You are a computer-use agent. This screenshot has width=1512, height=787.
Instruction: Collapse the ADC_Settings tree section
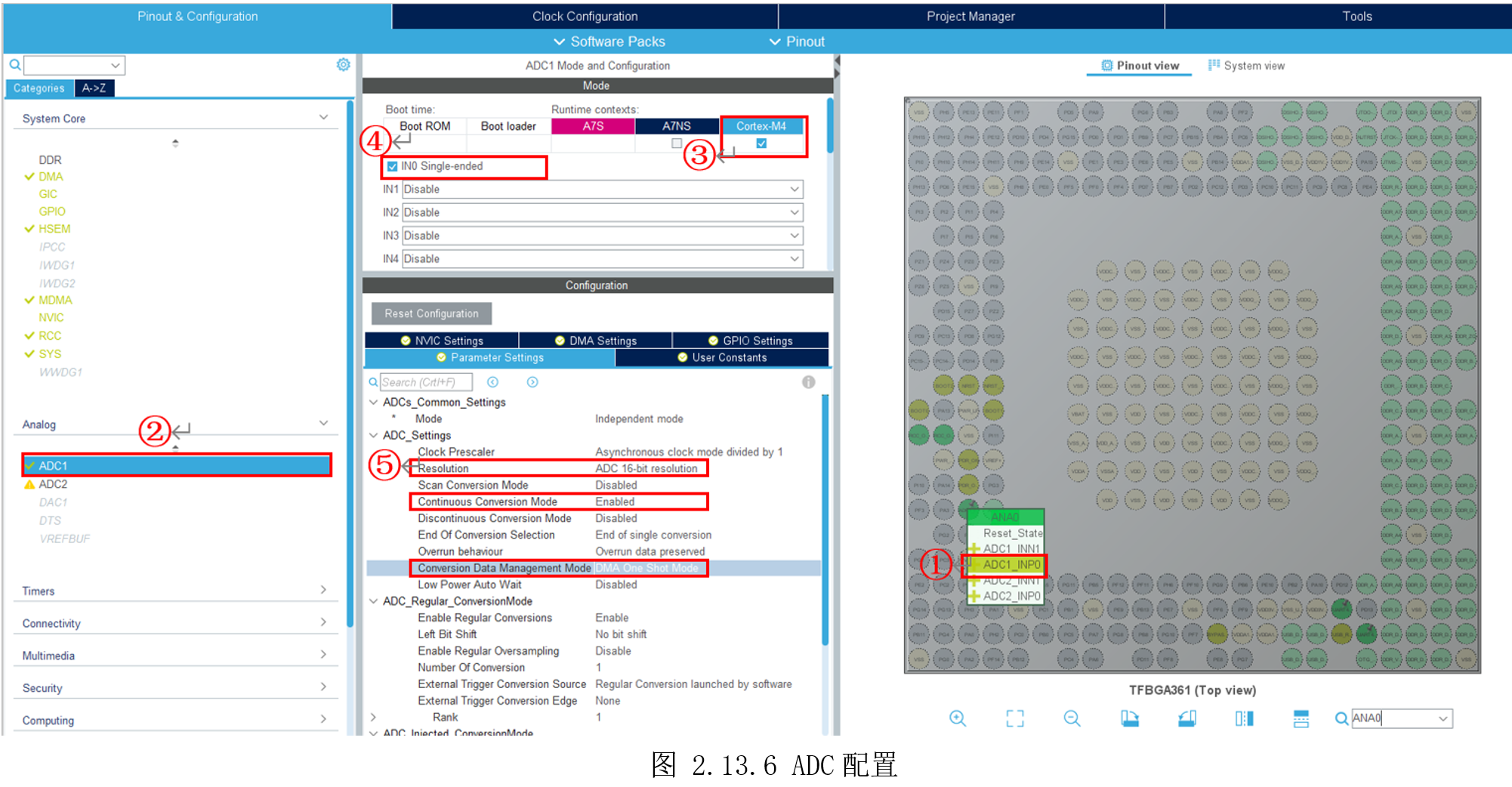pyautogui.click(x=373, y=435)
